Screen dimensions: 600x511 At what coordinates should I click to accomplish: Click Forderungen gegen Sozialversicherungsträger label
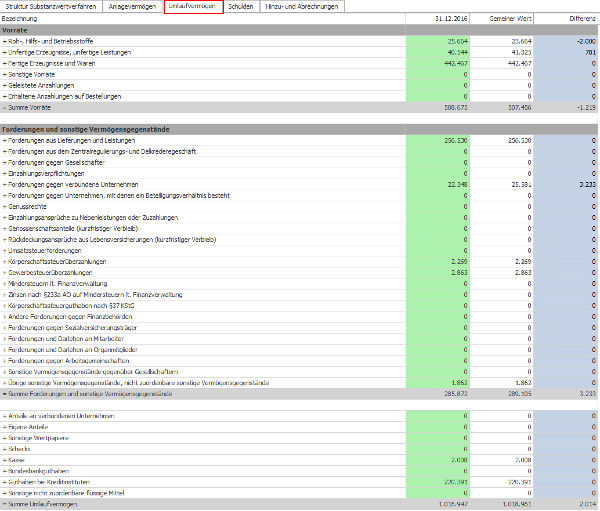pos(73,328)
